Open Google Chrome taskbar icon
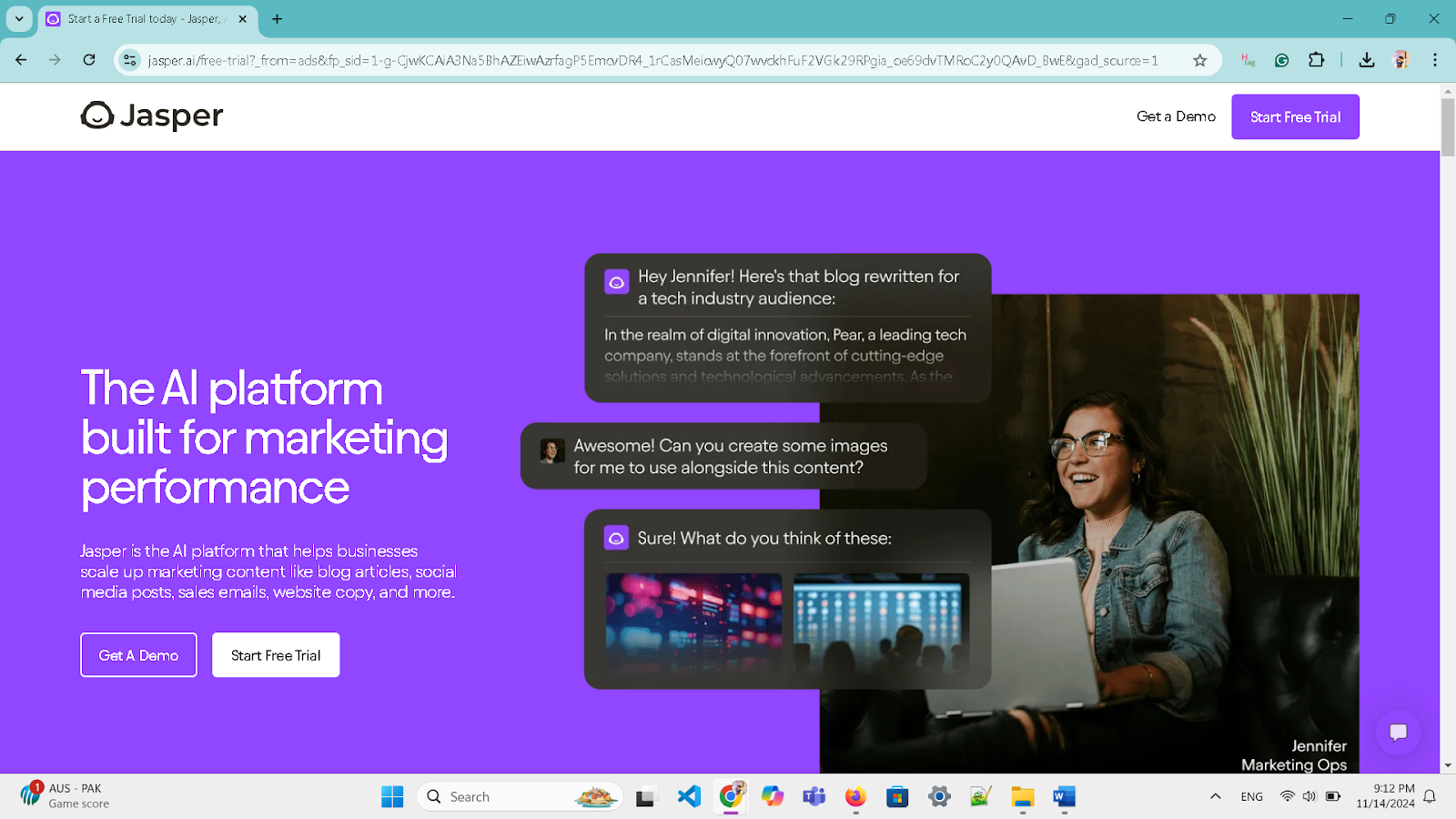The width and height of the screenshot is (1456, 819). [x=731, y=796]
